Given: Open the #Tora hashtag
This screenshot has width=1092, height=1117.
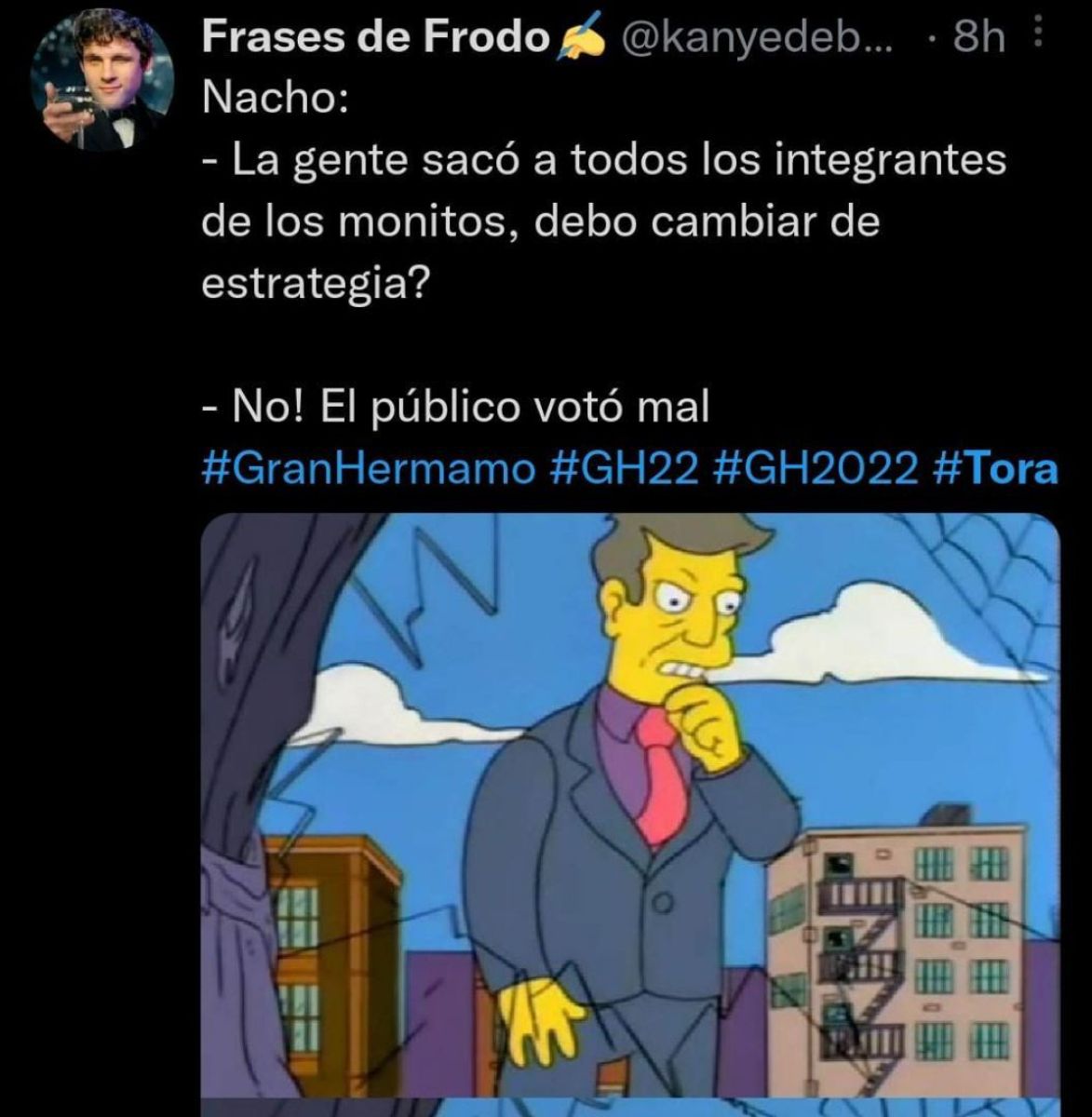Looking at the screenshot, I should (x=994, y=469).
